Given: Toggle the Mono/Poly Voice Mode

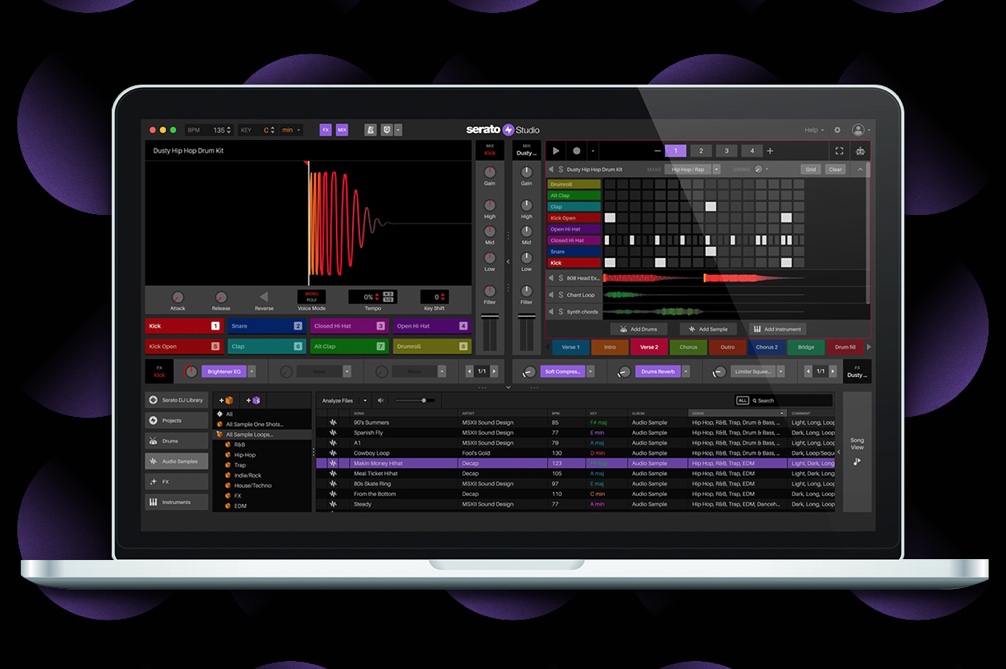Looking at the screenshot, I should 311,296.
